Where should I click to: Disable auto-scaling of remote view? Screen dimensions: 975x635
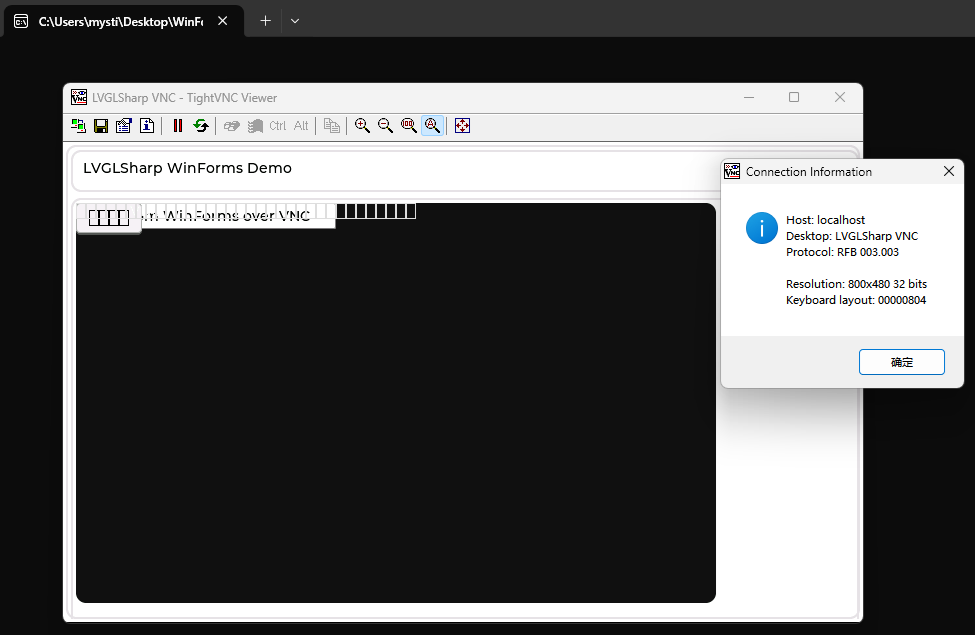[431, 125]
